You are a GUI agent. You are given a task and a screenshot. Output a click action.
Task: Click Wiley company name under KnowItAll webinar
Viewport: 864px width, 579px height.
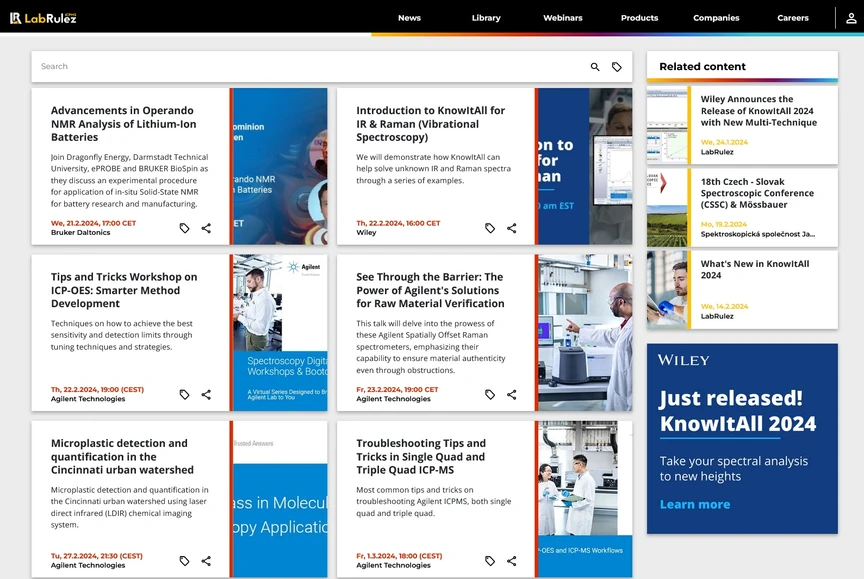[x=366, y=232]
